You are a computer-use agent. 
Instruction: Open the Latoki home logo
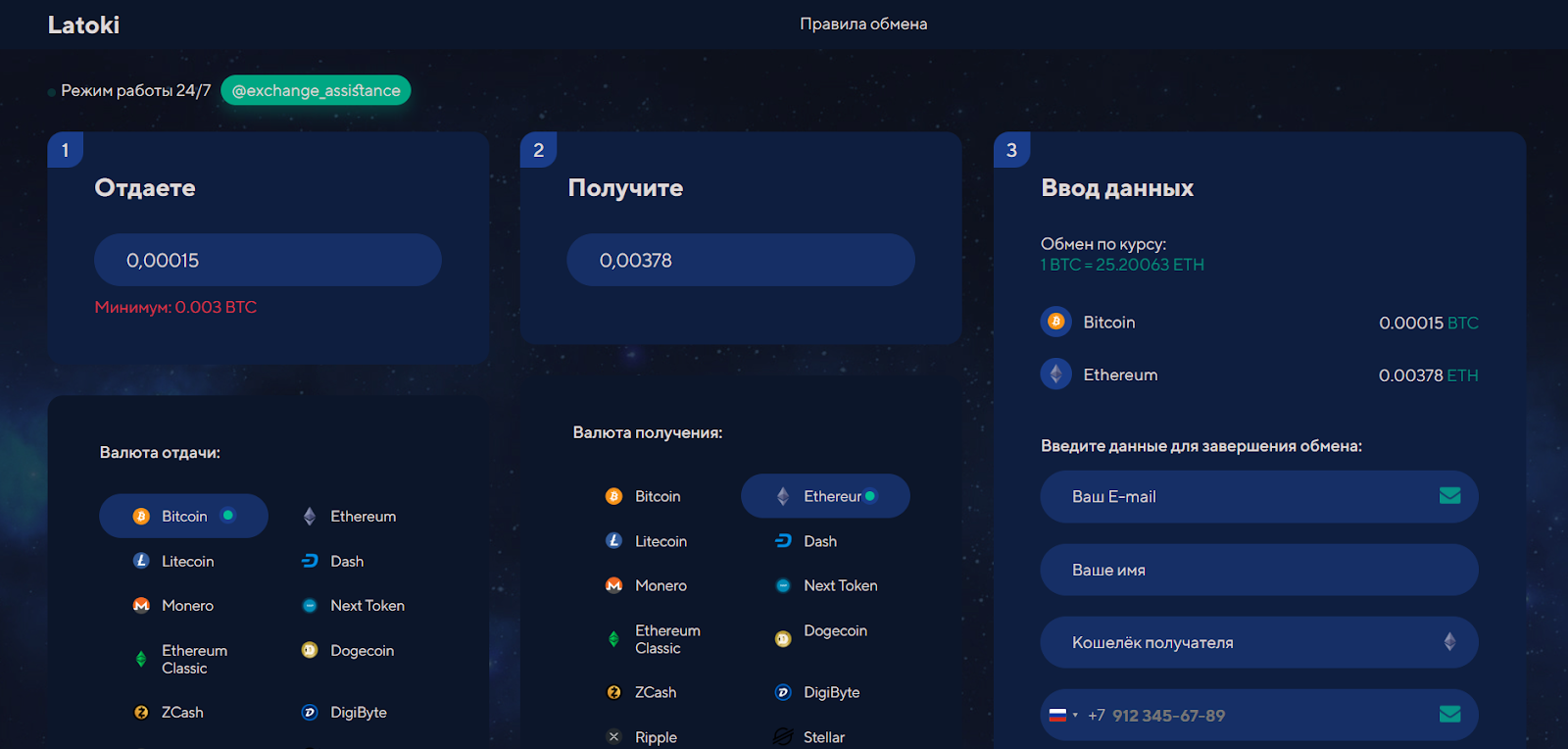83,25
